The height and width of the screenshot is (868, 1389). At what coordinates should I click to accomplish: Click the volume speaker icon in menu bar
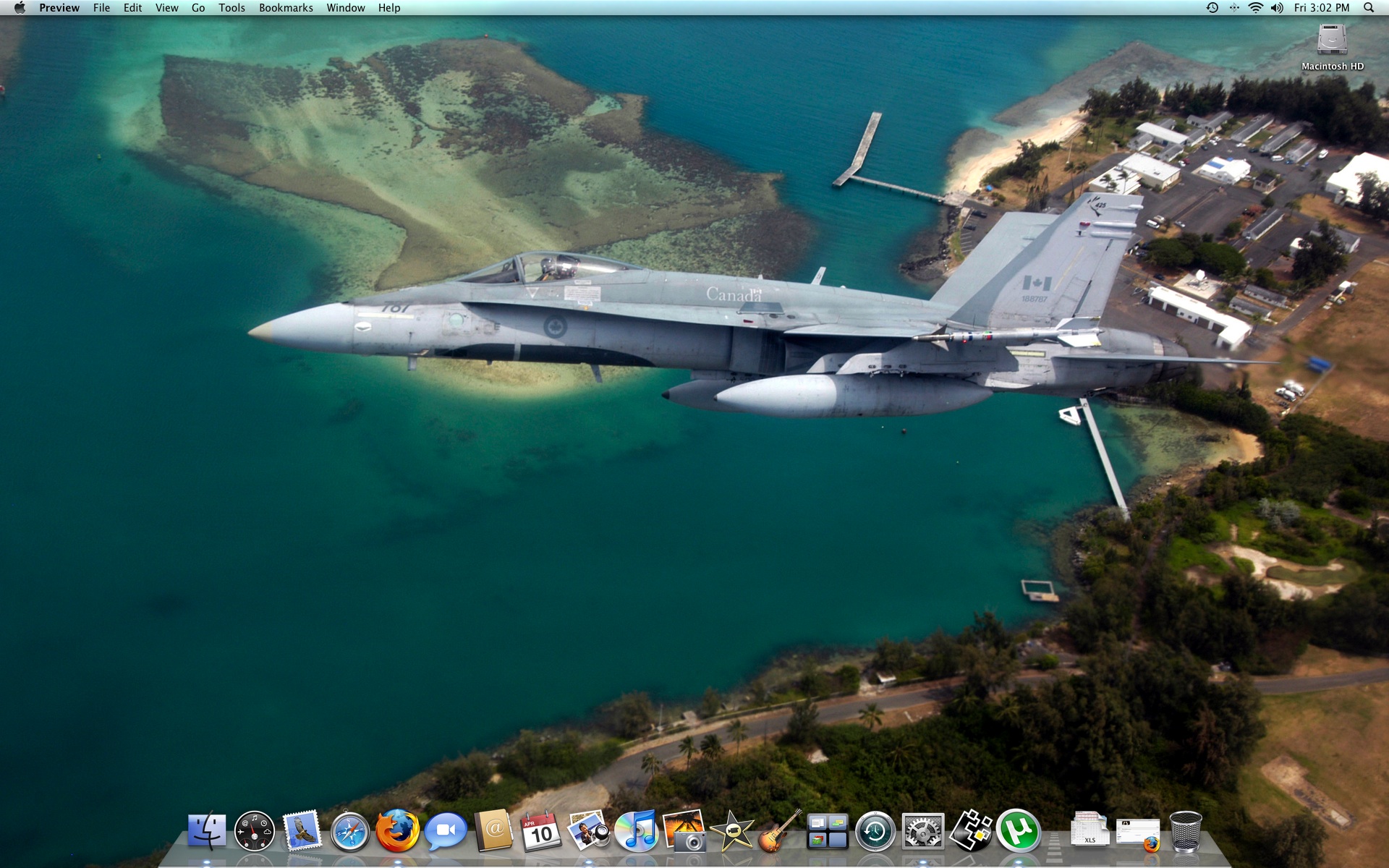coord(1277,8)
